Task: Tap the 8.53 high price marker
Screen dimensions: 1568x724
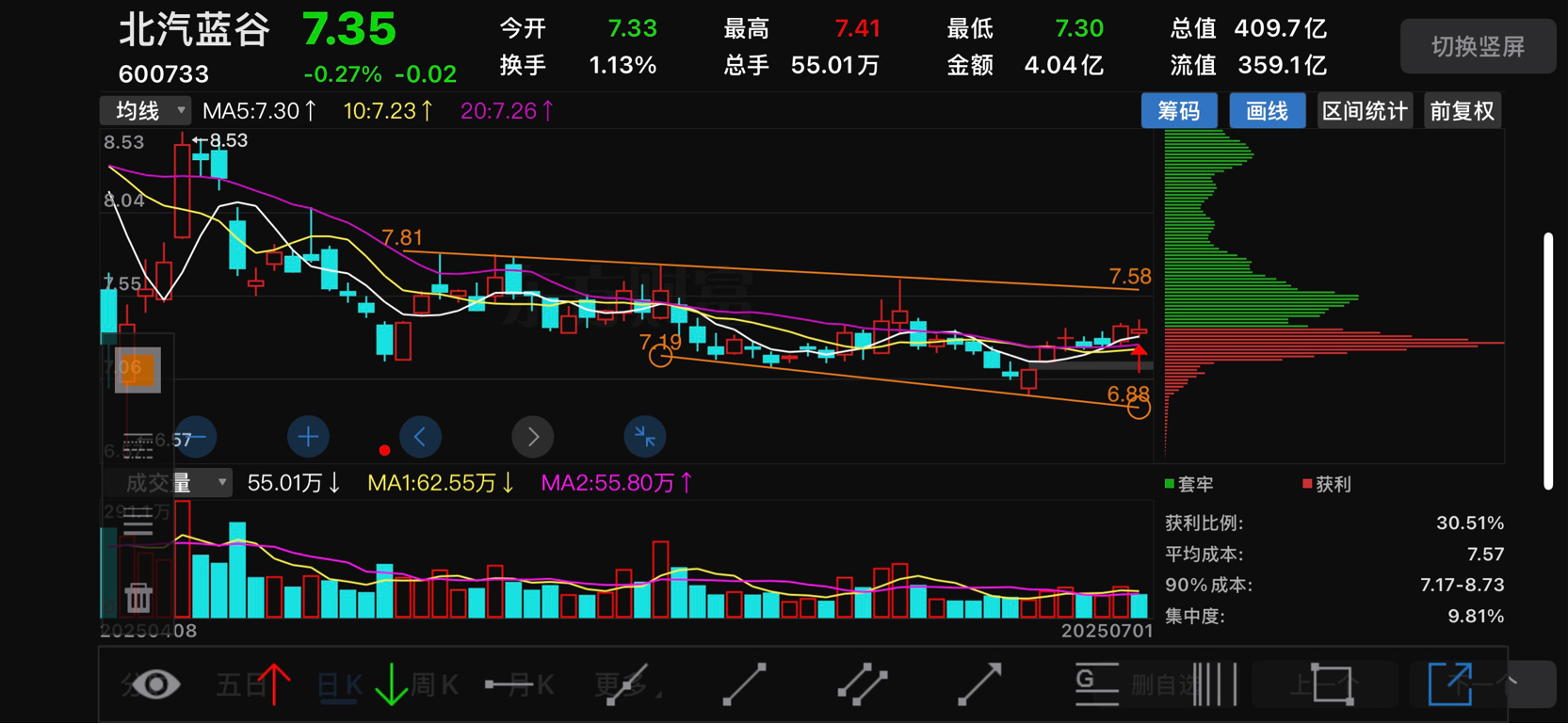Action: tap(221, 140)
